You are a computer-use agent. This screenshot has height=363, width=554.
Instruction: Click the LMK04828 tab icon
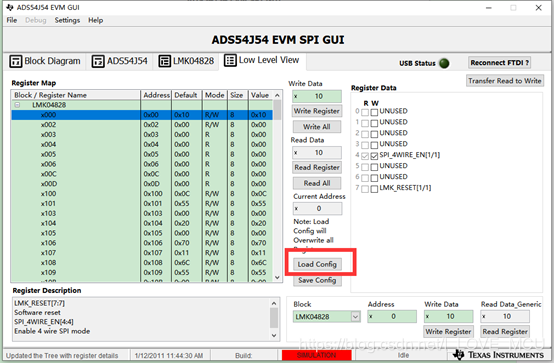(x=164, y=61)
